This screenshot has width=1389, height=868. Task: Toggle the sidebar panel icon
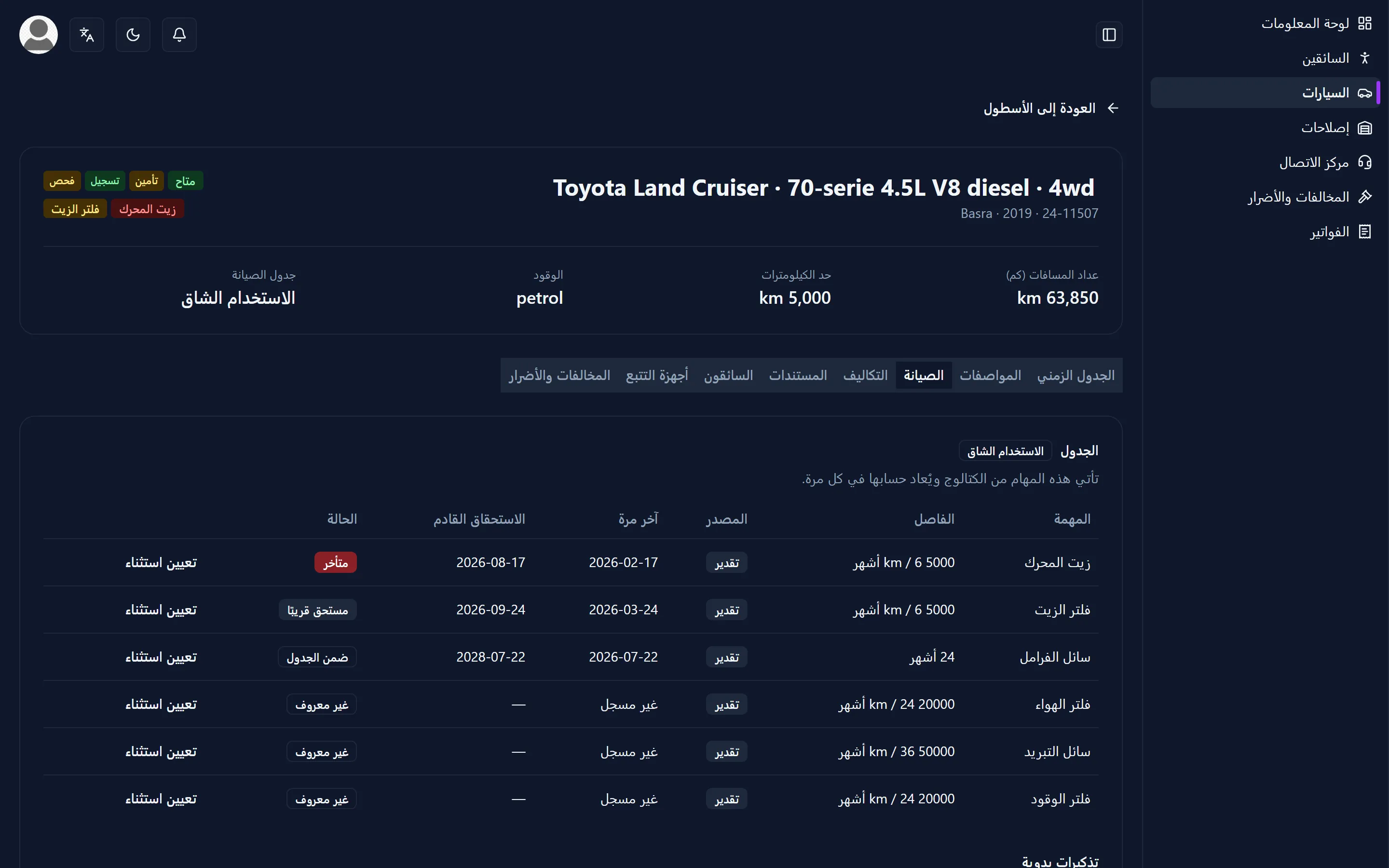pos(1109,35)
